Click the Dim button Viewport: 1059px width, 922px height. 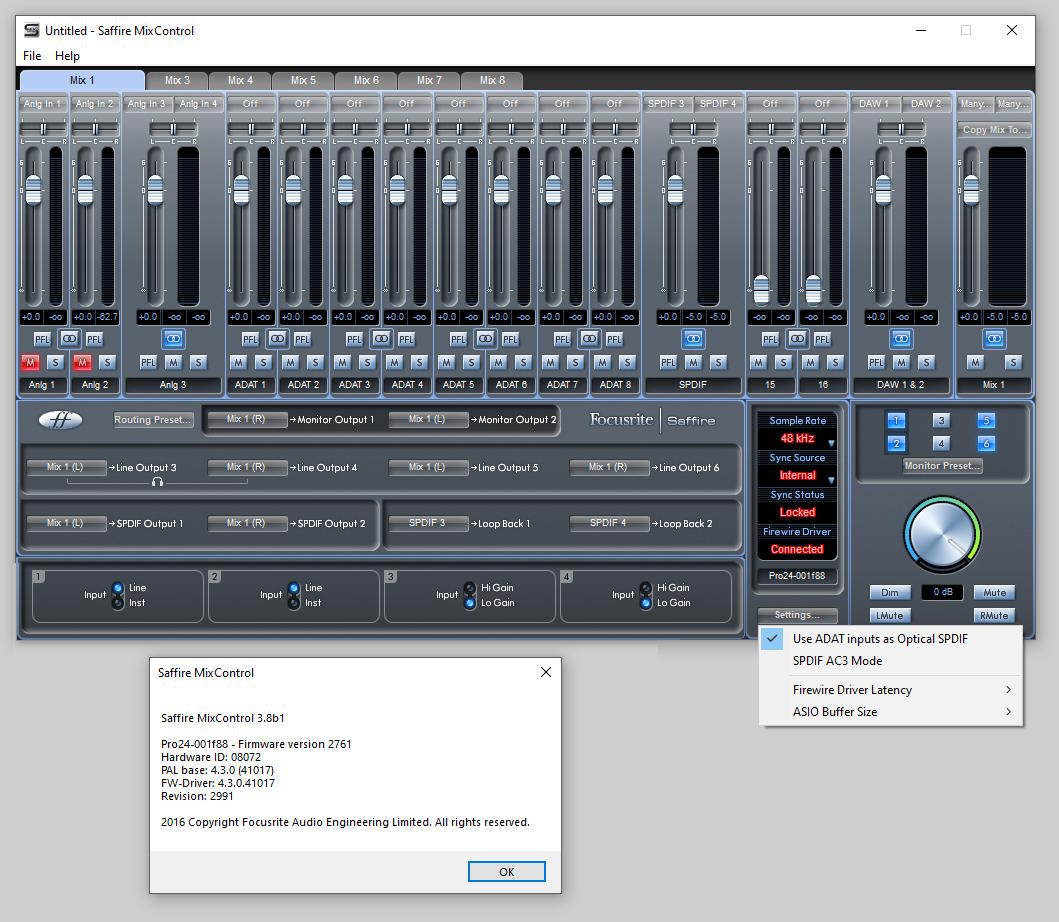pos(889,593)
